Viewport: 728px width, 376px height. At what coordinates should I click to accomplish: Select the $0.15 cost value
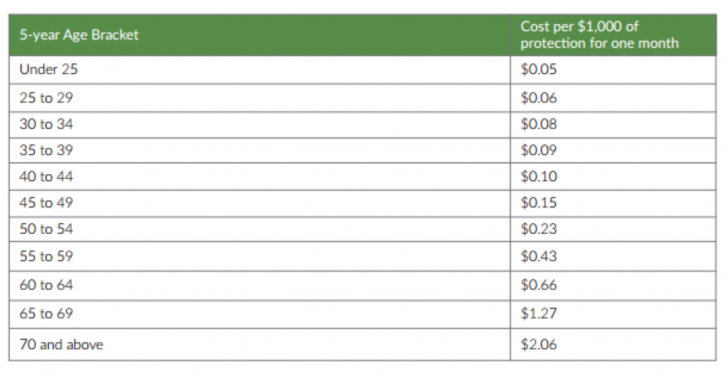click(x=539, y=203)
